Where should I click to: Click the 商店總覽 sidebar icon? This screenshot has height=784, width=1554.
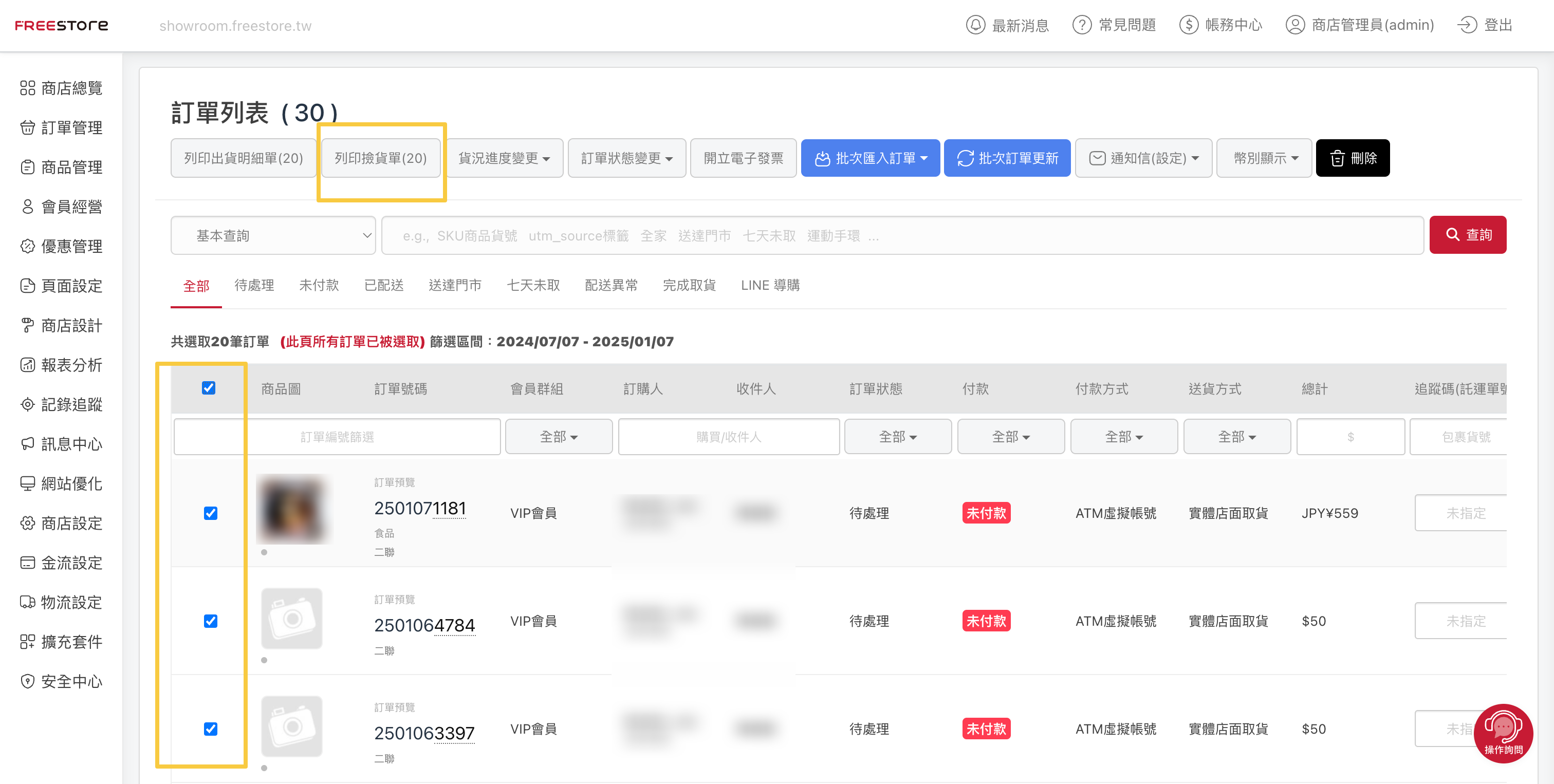28,88
